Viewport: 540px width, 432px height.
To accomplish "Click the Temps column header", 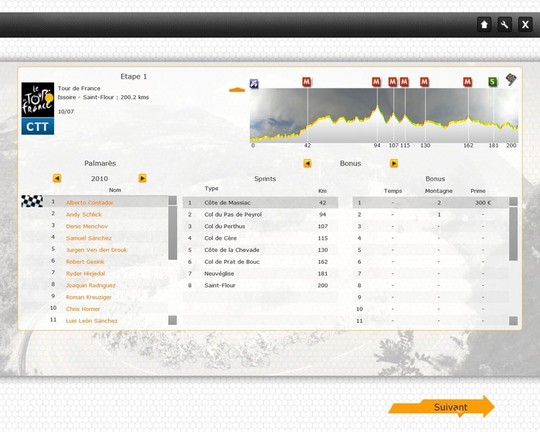I will [393, 191].
